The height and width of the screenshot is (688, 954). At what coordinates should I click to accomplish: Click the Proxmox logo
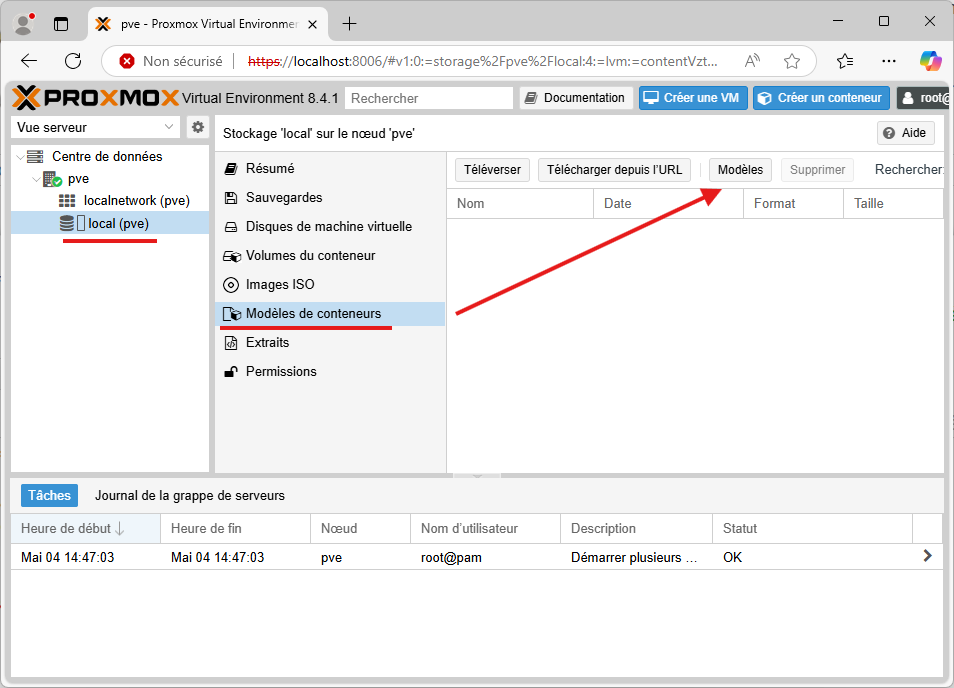click(96, 98)
